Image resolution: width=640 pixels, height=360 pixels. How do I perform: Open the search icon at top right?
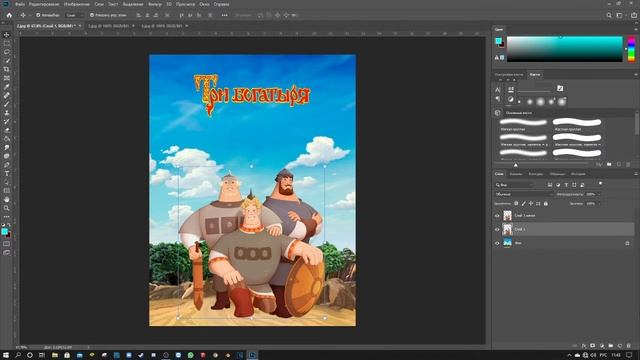(609, 15)
